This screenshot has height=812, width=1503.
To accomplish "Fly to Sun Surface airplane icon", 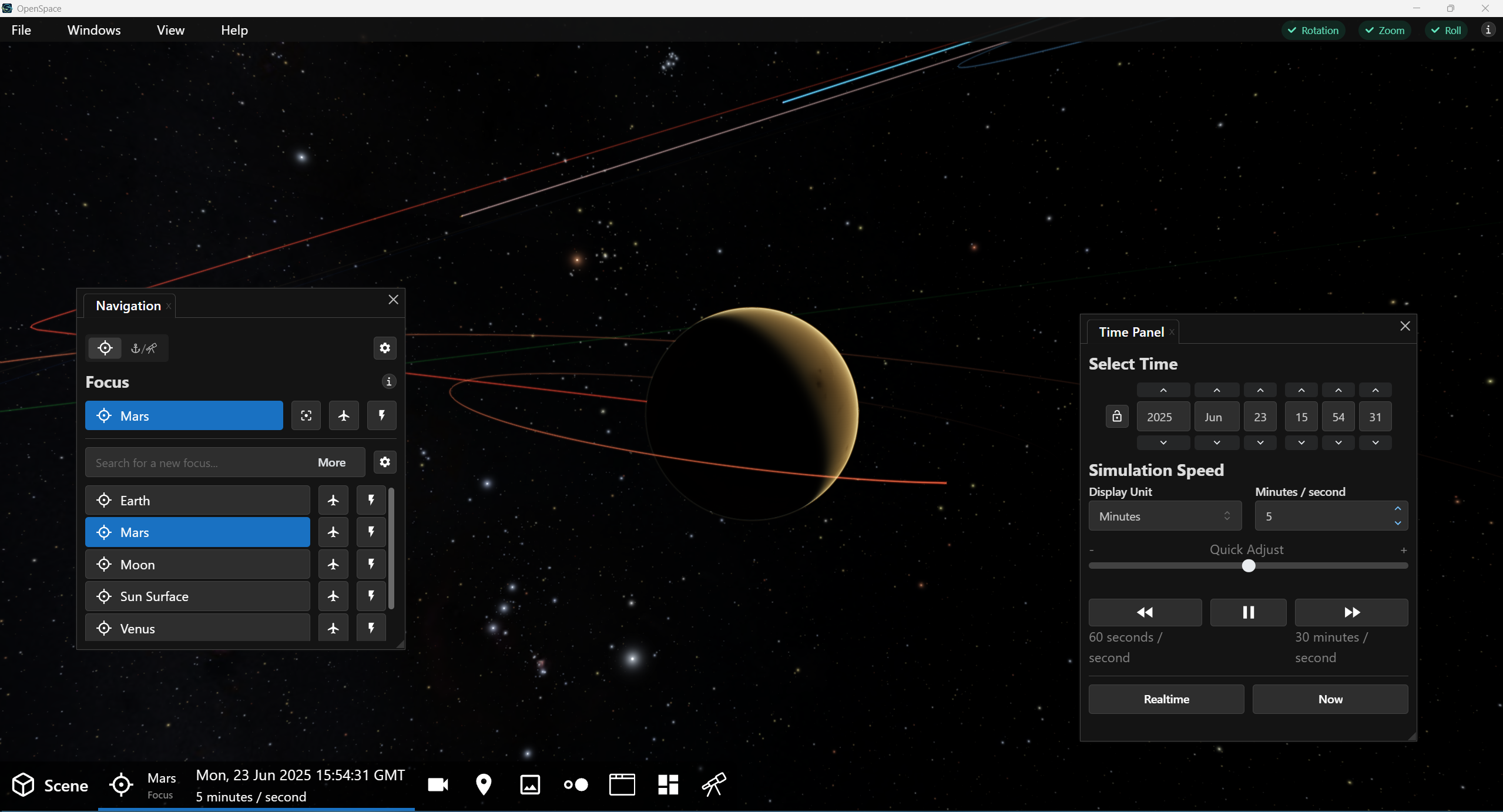I will [333, 596].
